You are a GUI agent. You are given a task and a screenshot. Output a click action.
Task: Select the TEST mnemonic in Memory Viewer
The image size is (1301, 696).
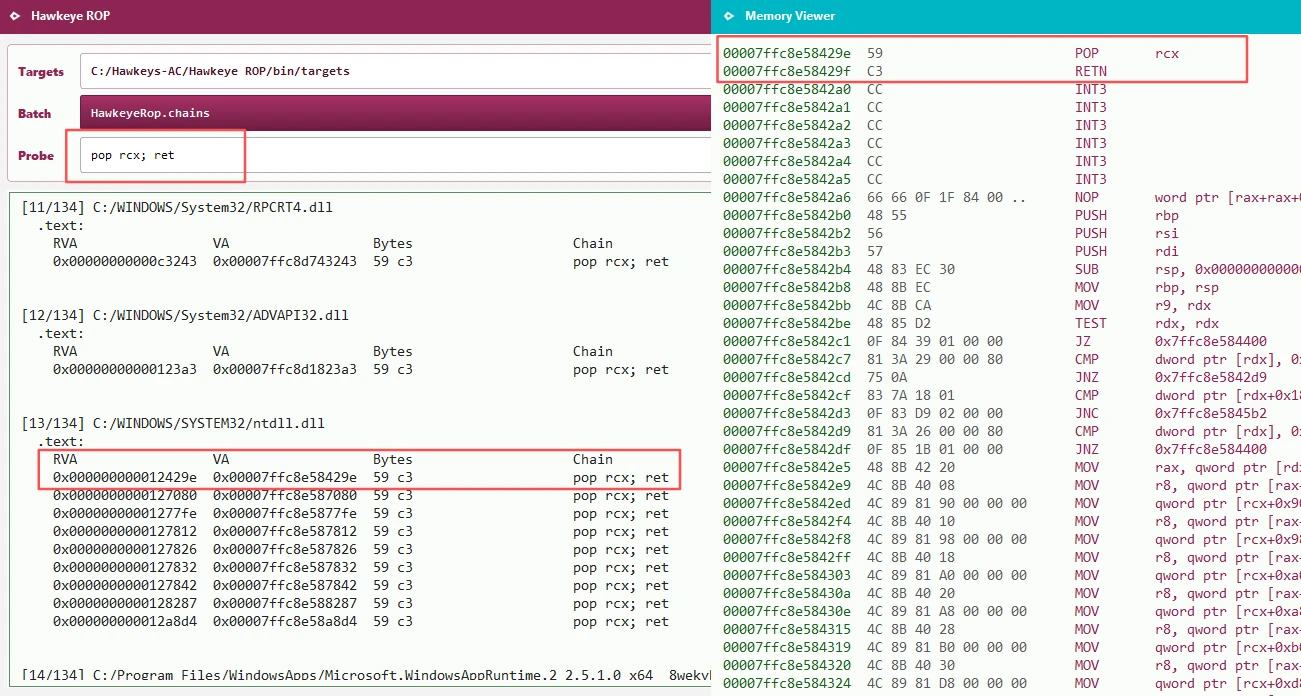(x=1091, y=323)
